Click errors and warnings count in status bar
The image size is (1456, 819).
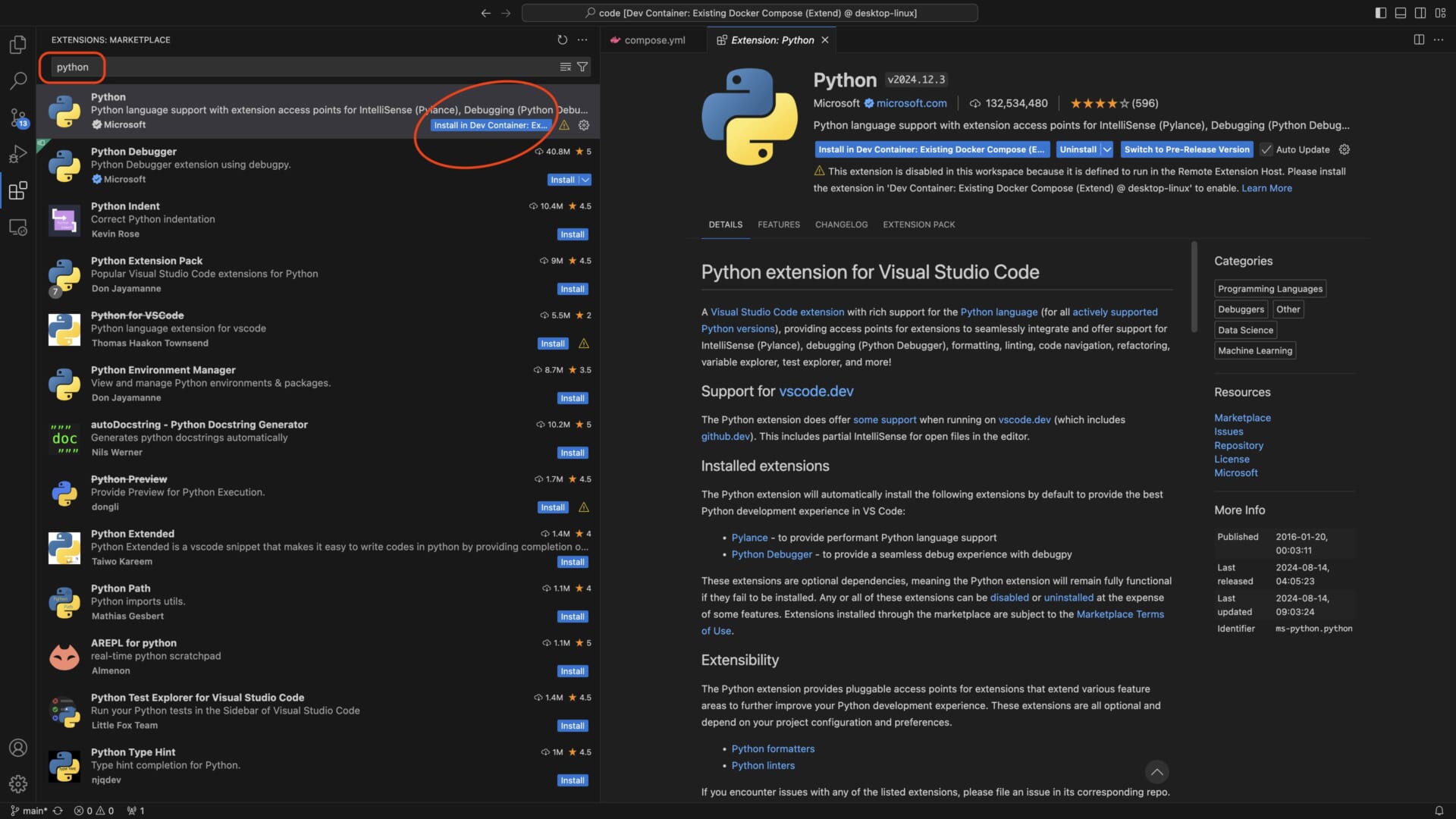(x=93, y=811)
